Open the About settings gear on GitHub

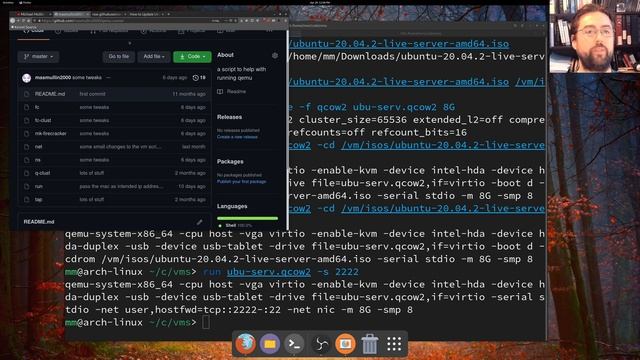pos(275,55)
